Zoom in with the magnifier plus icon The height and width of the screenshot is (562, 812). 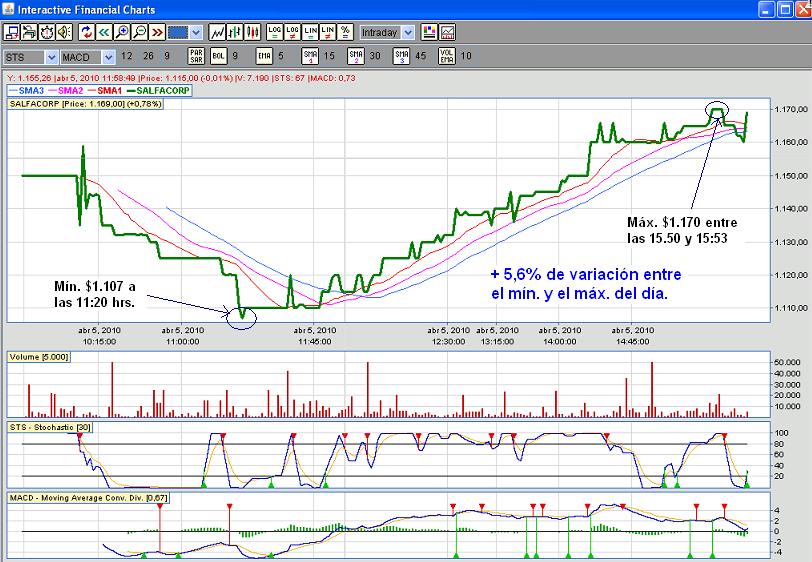tap(123, 32)
